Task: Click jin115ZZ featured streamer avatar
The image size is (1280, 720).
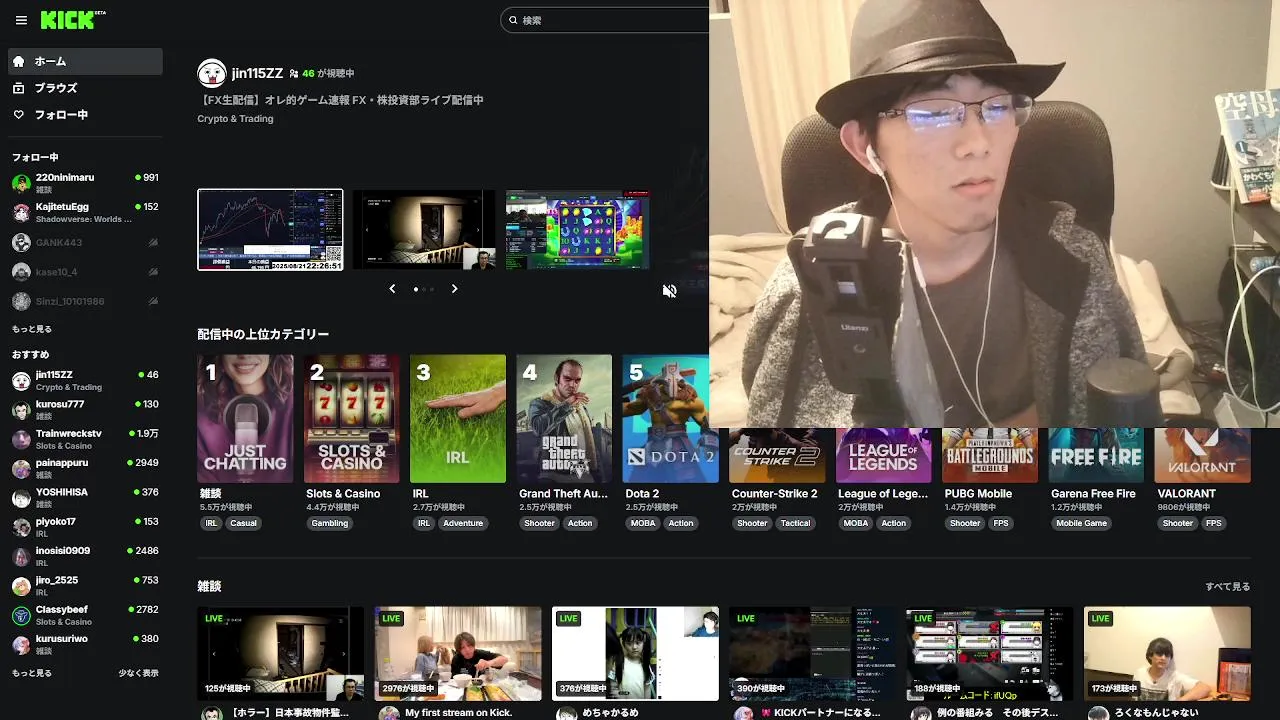Action: click(212, 73)
